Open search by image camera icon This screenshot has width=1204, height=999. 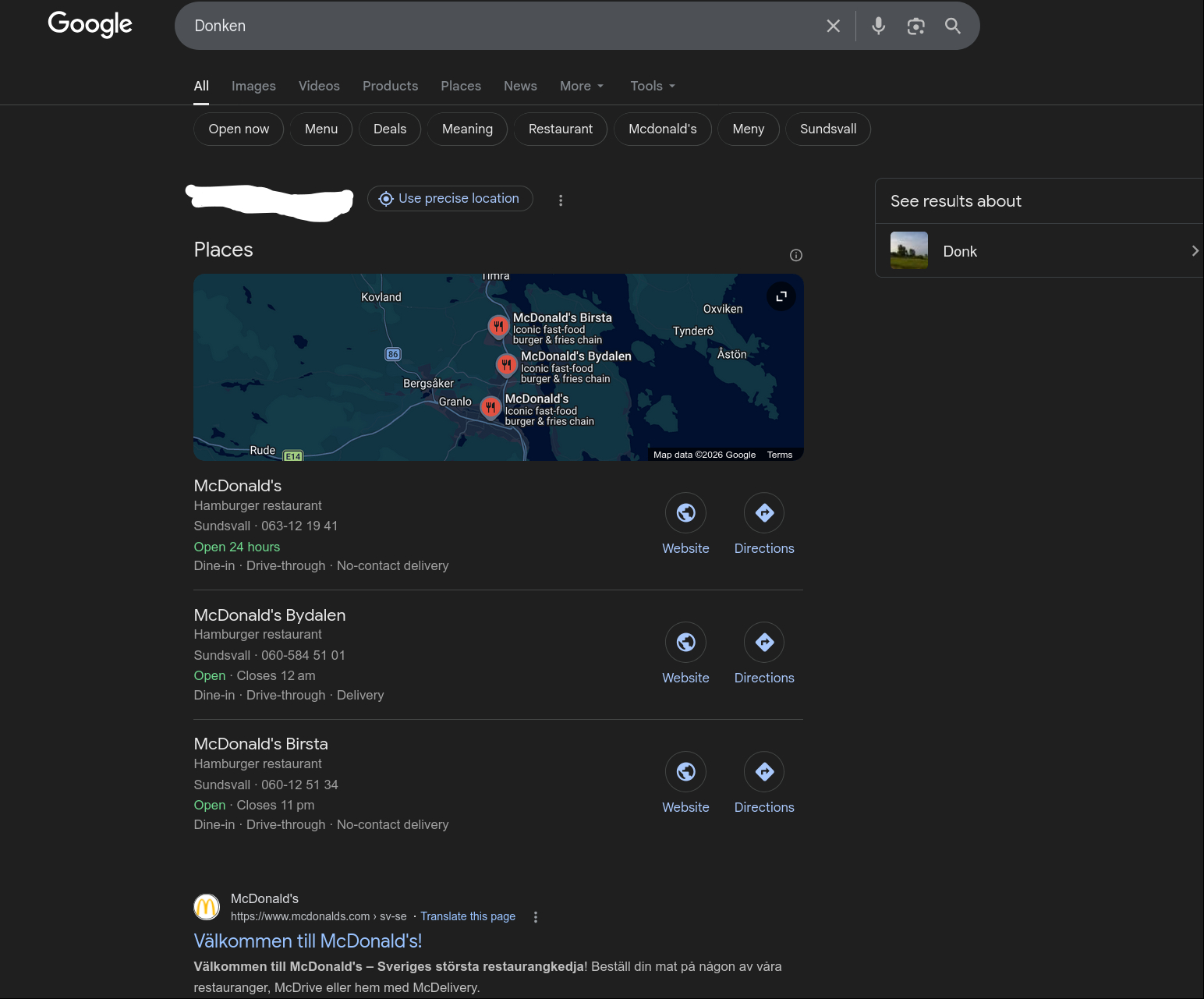[x=915, y=26]
